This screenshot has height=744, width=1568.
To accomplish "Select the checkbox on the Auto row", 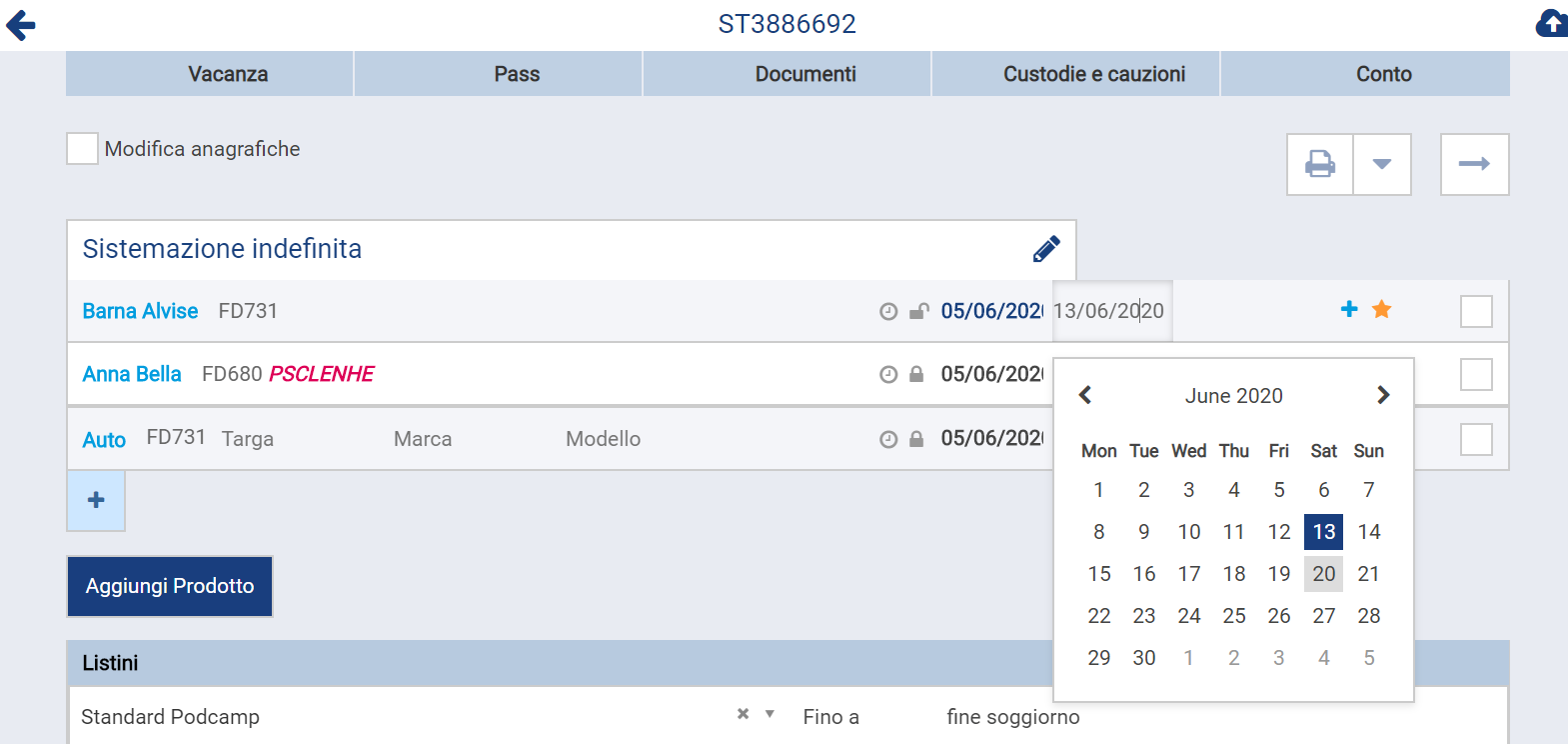I will 1475,439.
